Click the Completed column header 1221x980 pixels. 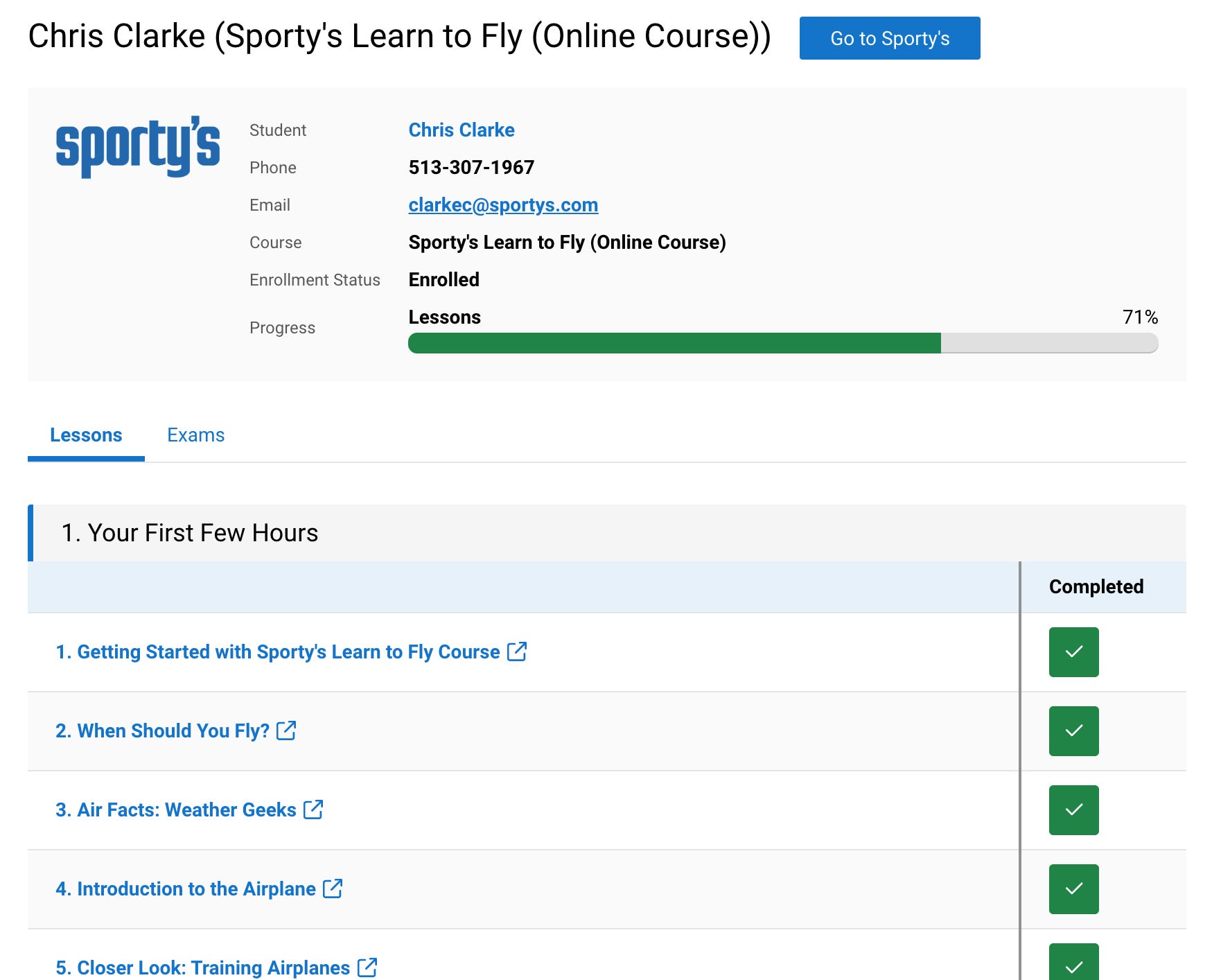click(1096, 587)
